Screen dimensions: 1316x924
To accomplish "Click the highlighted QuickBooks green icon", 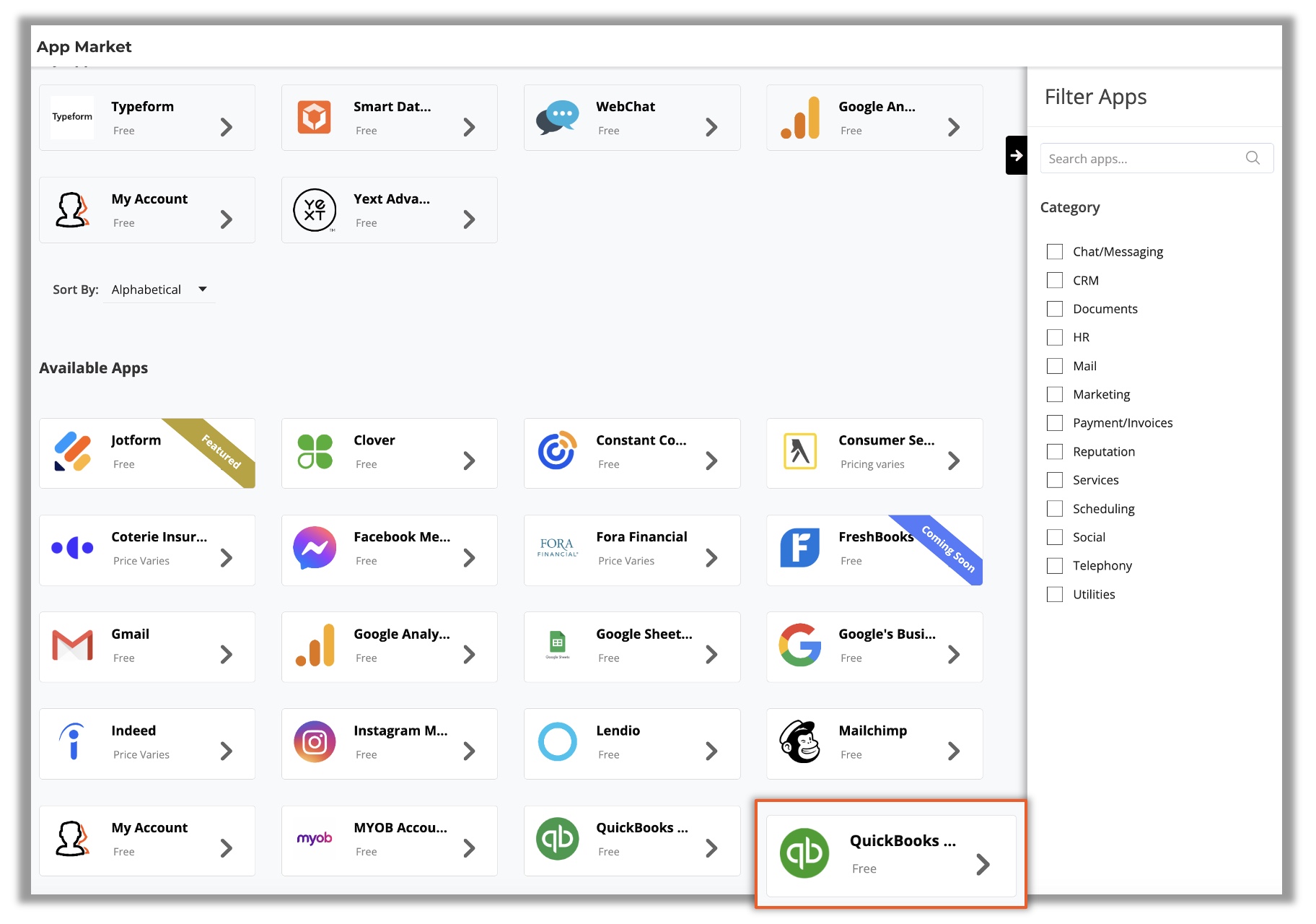I will (x=804, y=853).
